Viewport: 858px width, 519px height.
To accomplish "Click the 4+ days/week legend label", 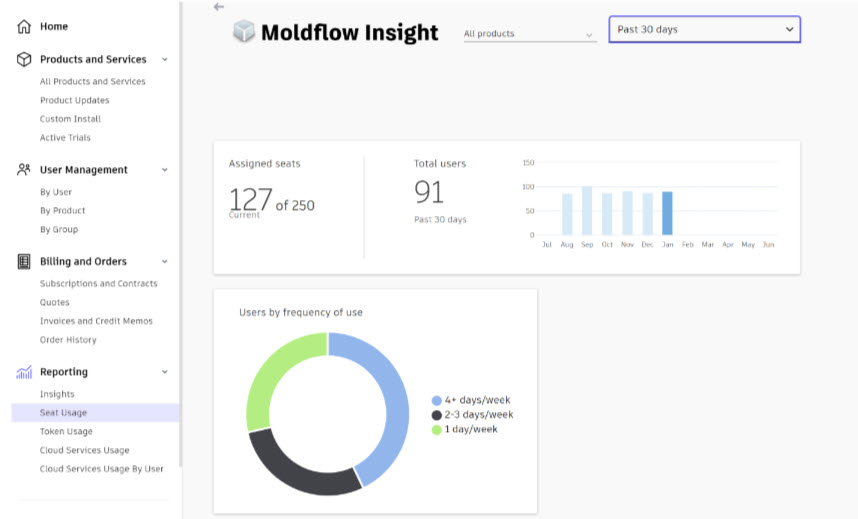I will point(477,400).
